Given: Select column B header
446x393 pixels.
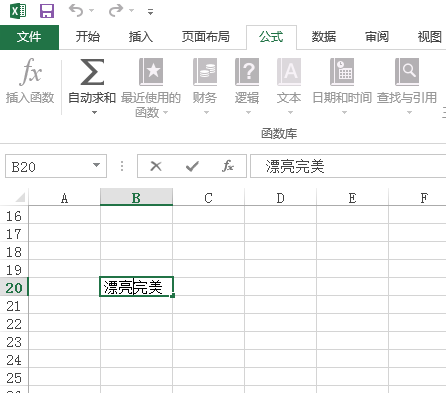Looking at the screenshot, I should pos(136,198).
